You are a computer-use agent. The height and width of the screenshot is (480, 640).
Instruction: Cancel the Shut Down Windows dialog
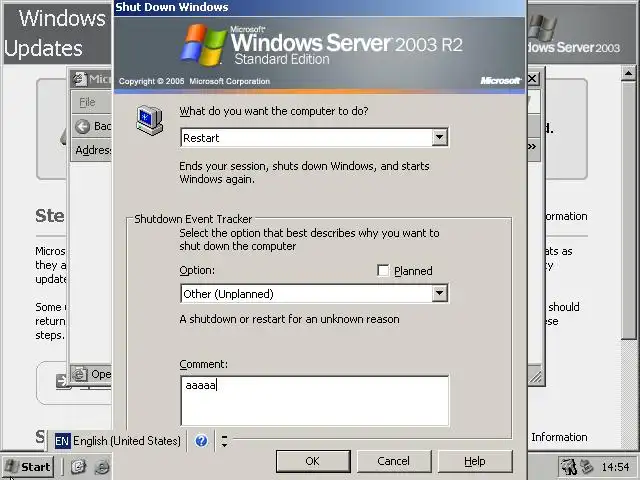[393, 461]
